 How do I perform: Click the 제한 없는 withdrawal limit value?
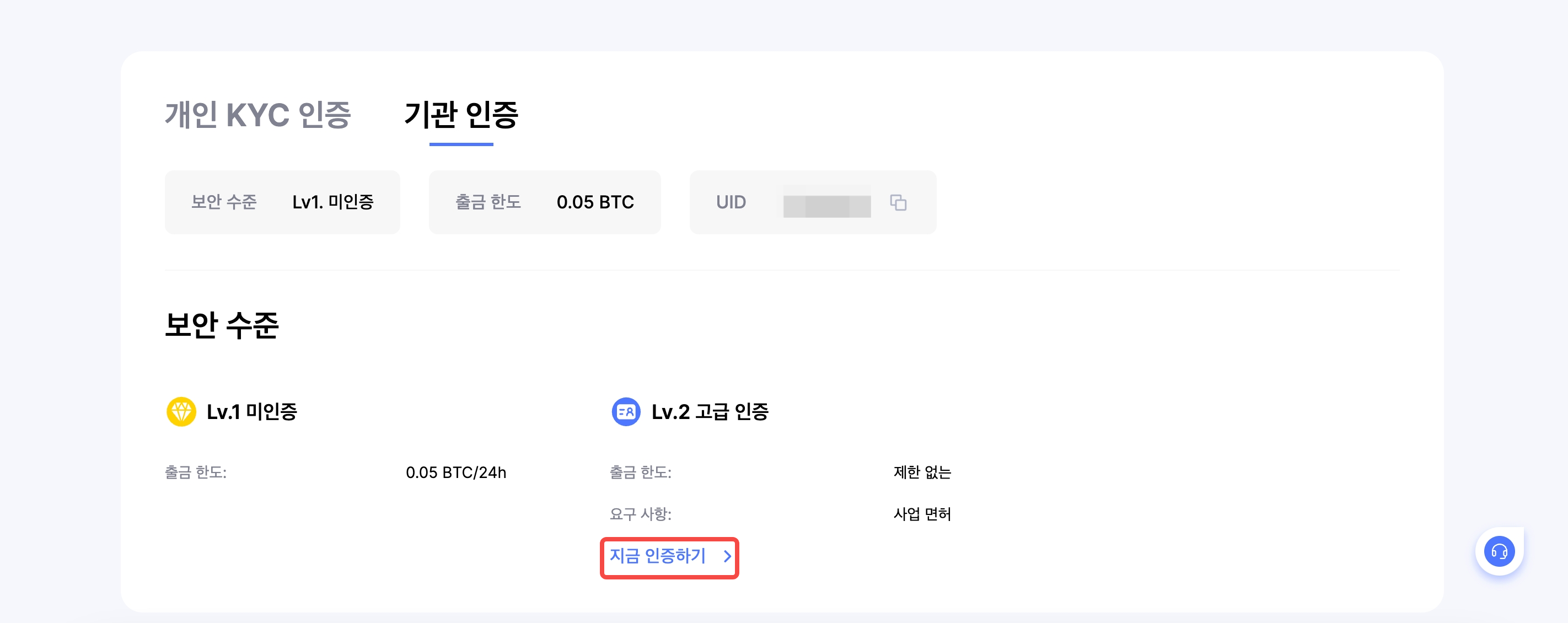click(922, 472)
